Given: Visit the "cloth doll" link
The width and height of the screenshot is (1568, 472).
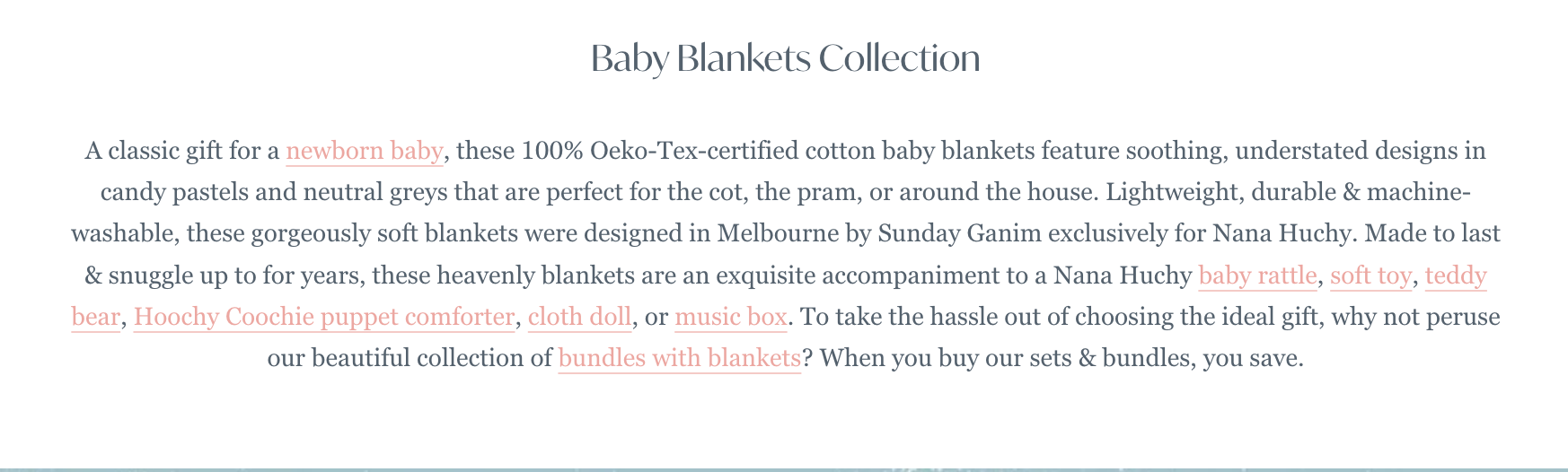Looking at the screenshot, I should tap(580, 318).
